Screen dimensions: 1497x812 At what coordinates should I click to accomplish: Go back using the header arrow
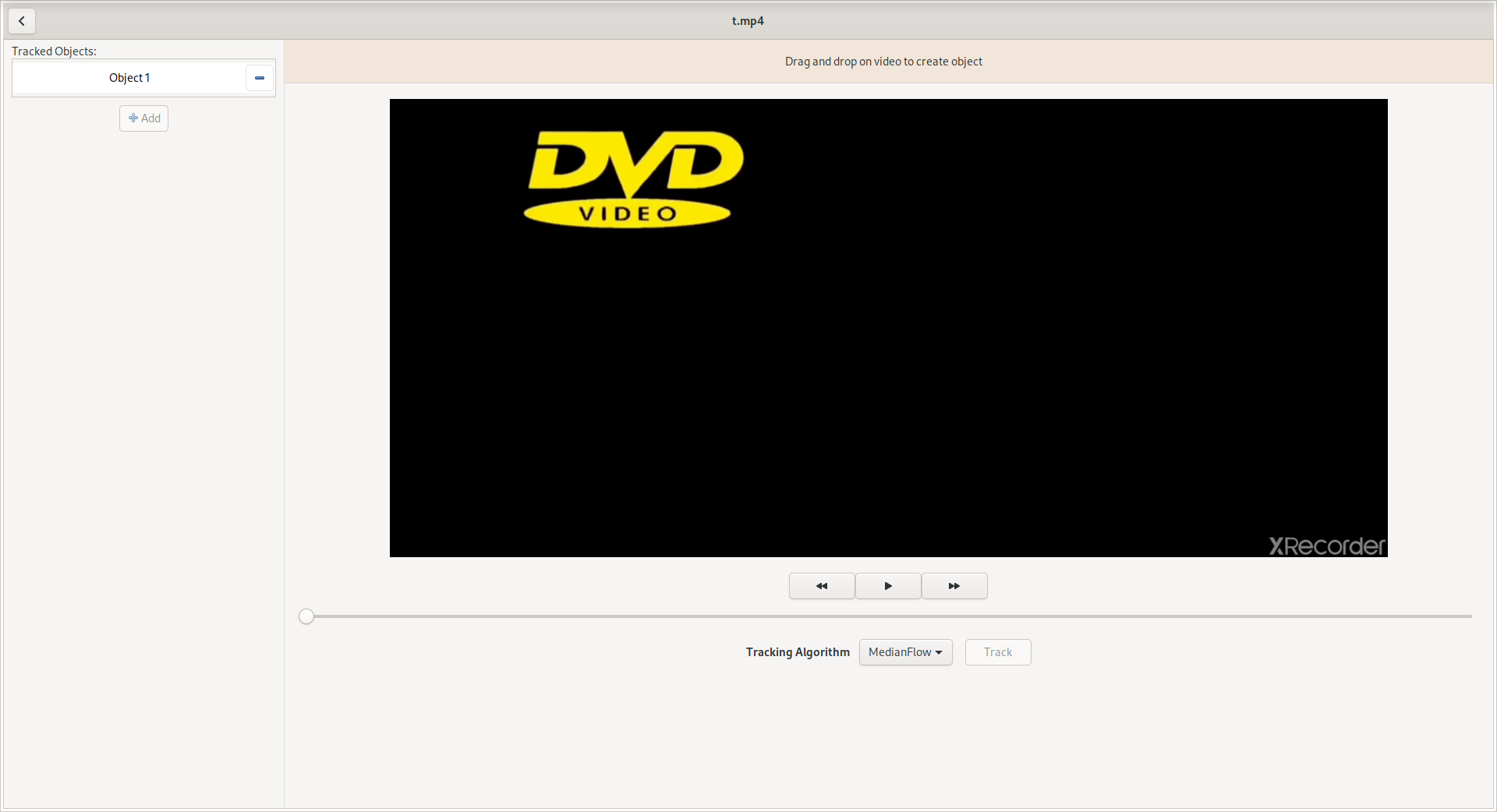click(22, 21)
